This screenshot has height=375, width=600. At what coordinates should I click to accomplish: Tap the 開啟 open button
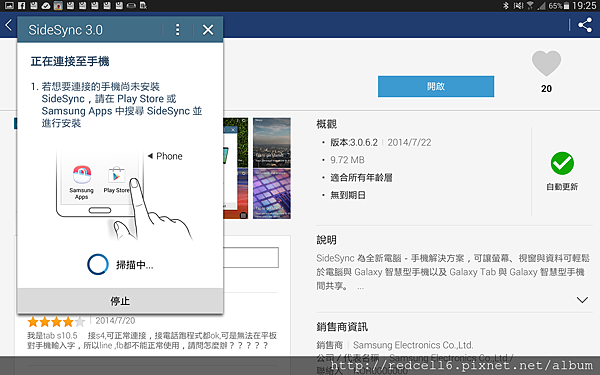click(x=436, y=86)
